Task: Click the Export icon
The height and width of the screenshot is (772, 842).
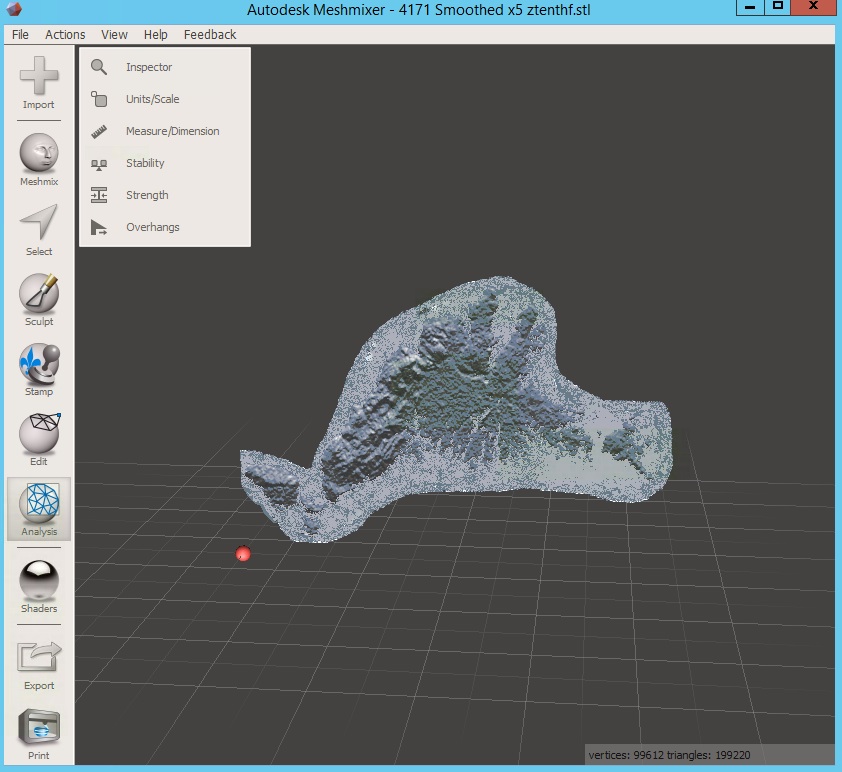Action: tap(39, 657)
